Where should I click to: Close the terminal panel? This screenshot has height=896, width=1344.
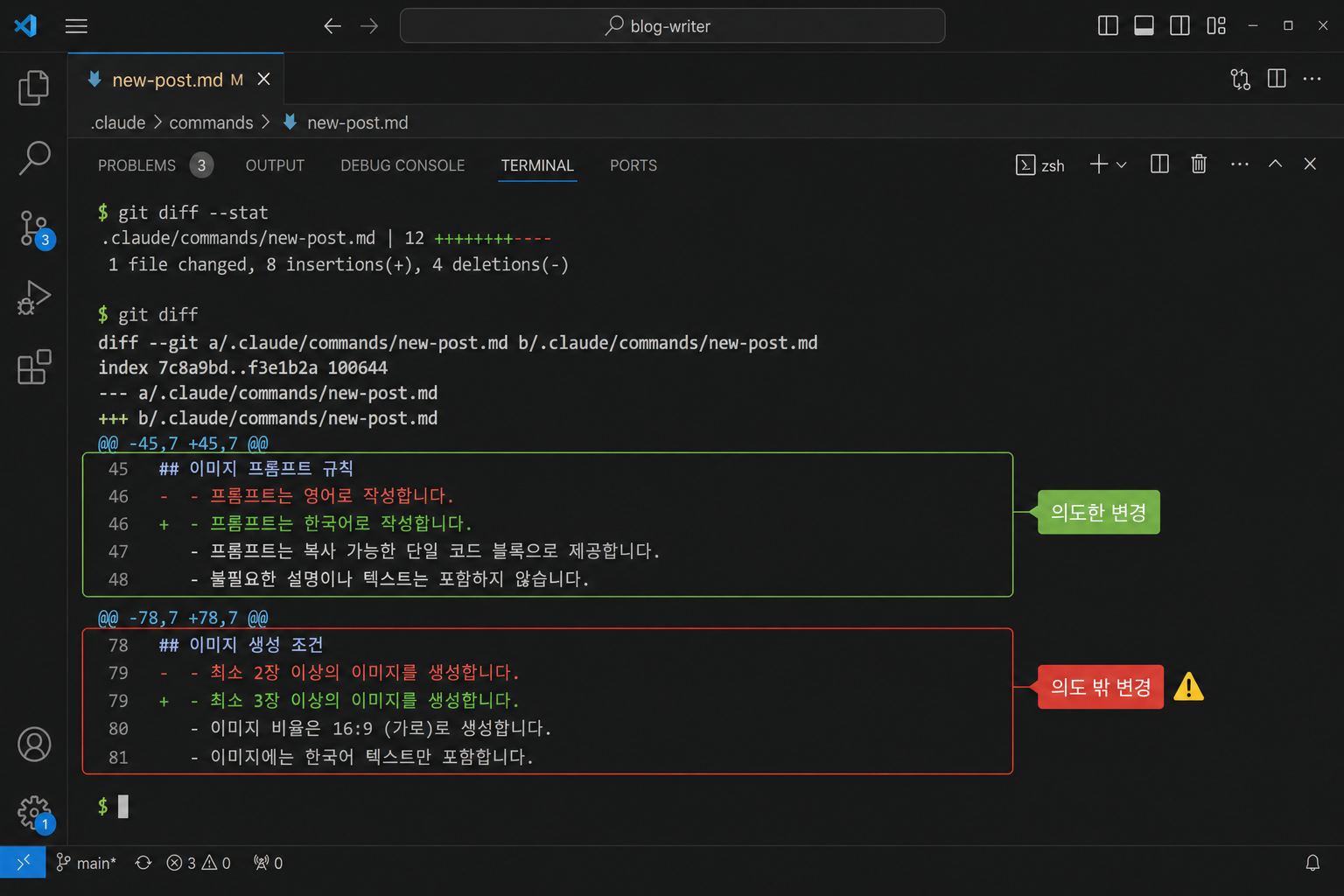point(1310,164)
